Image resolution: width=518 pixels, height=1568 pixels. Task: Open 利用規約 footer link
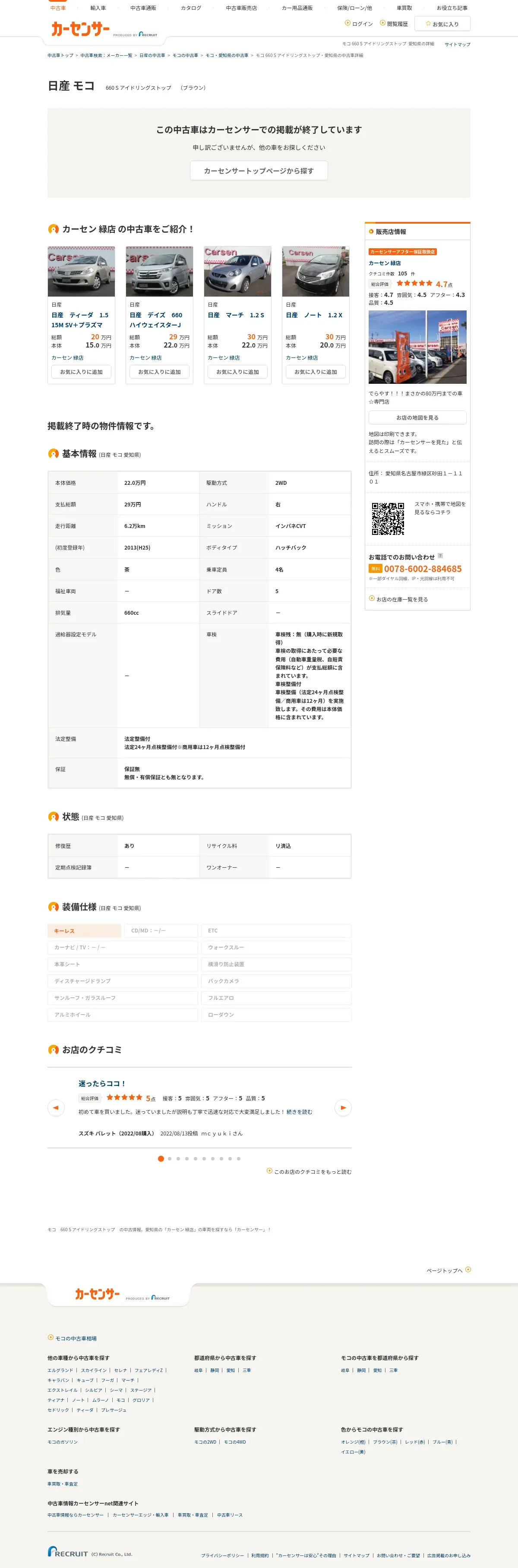click(x=260, y=1556)
